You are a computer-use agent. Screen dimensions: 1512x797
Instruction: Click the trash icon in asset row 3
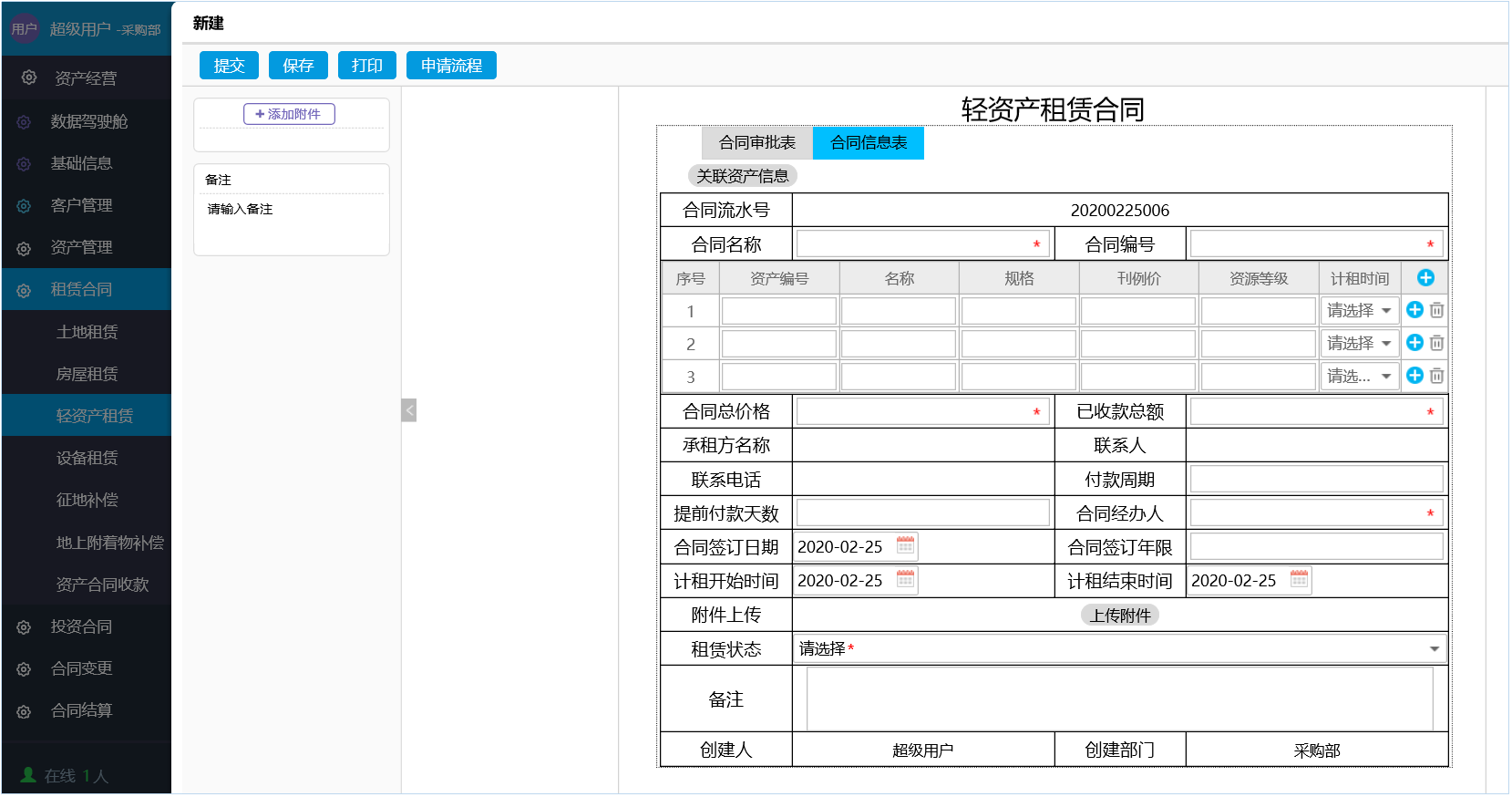1436,376
